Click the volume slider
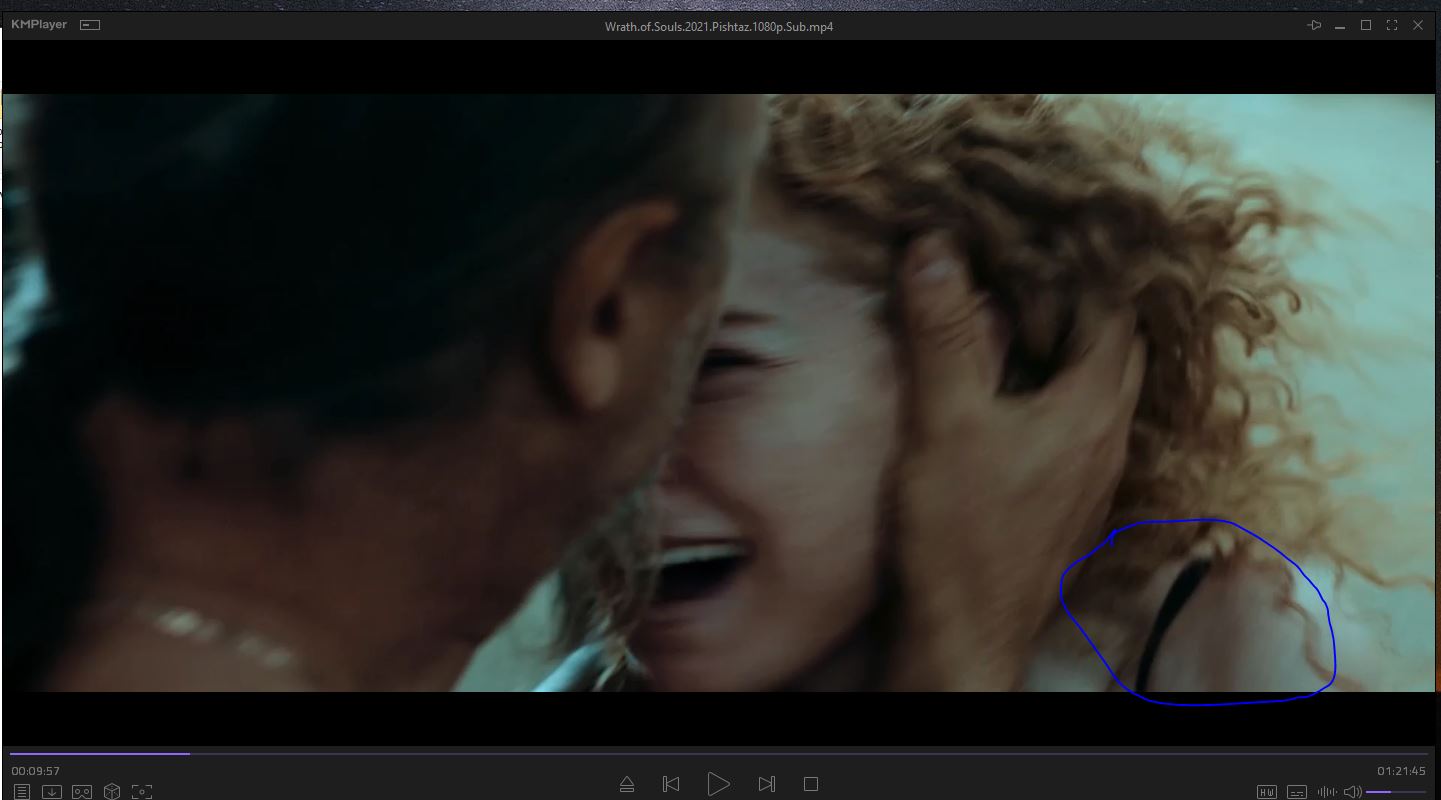 [x=1396, y=792]
